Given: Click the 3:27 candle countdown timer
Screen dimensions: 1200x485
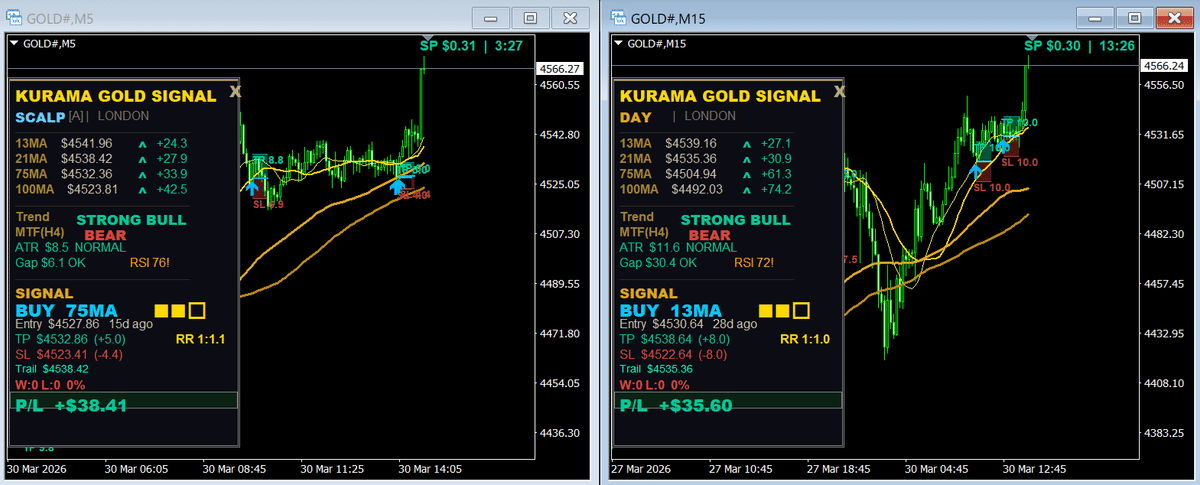Looking at the screenshot, I should [507, 45].
